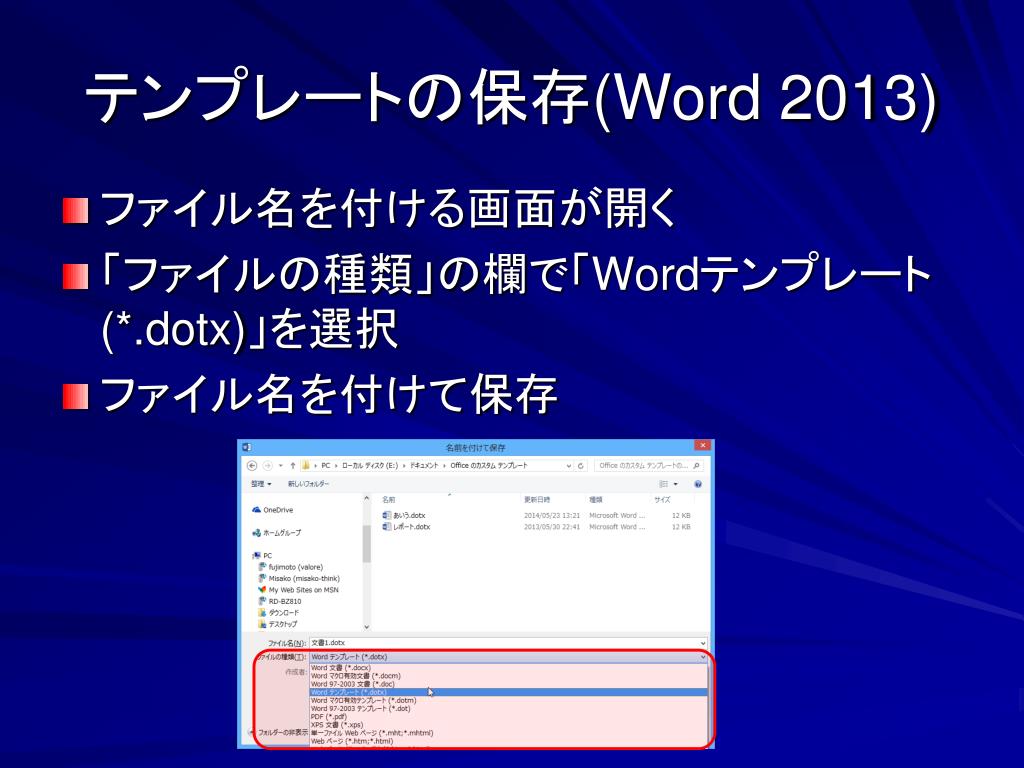This screenshot has height=768, width=1024.
Task: Click the Word icon of レポート.dotx
Action: coord(387,527)
